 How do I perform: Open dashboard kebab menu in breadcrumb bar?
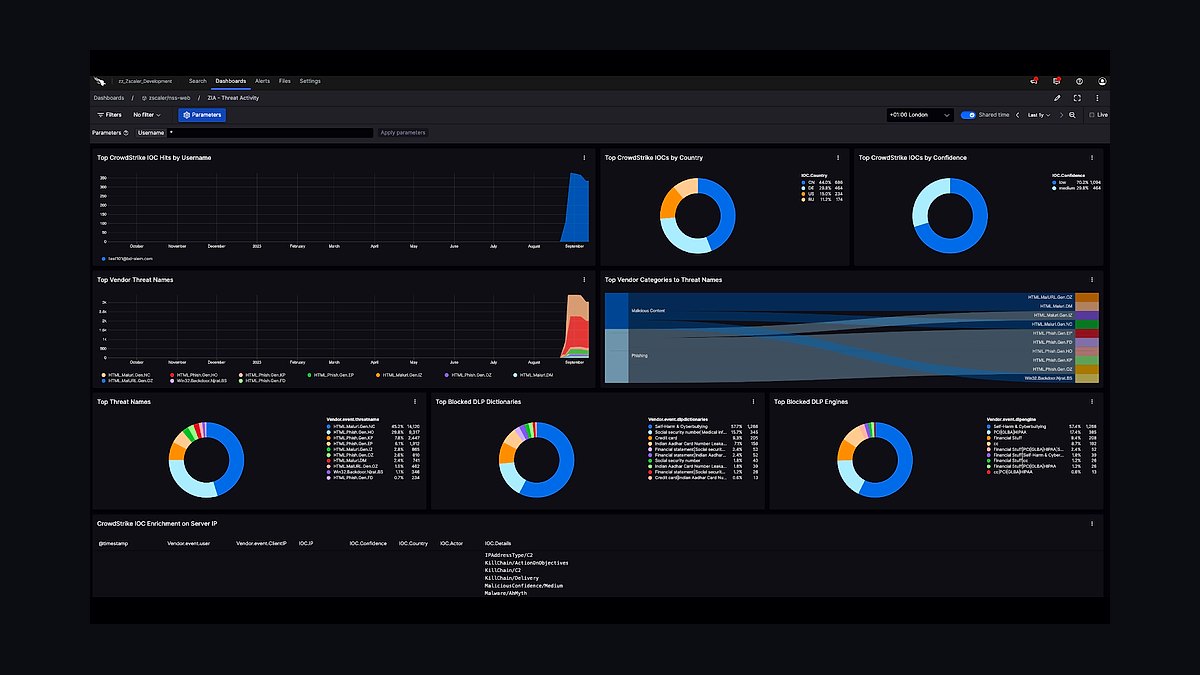tap(1097, 98)
